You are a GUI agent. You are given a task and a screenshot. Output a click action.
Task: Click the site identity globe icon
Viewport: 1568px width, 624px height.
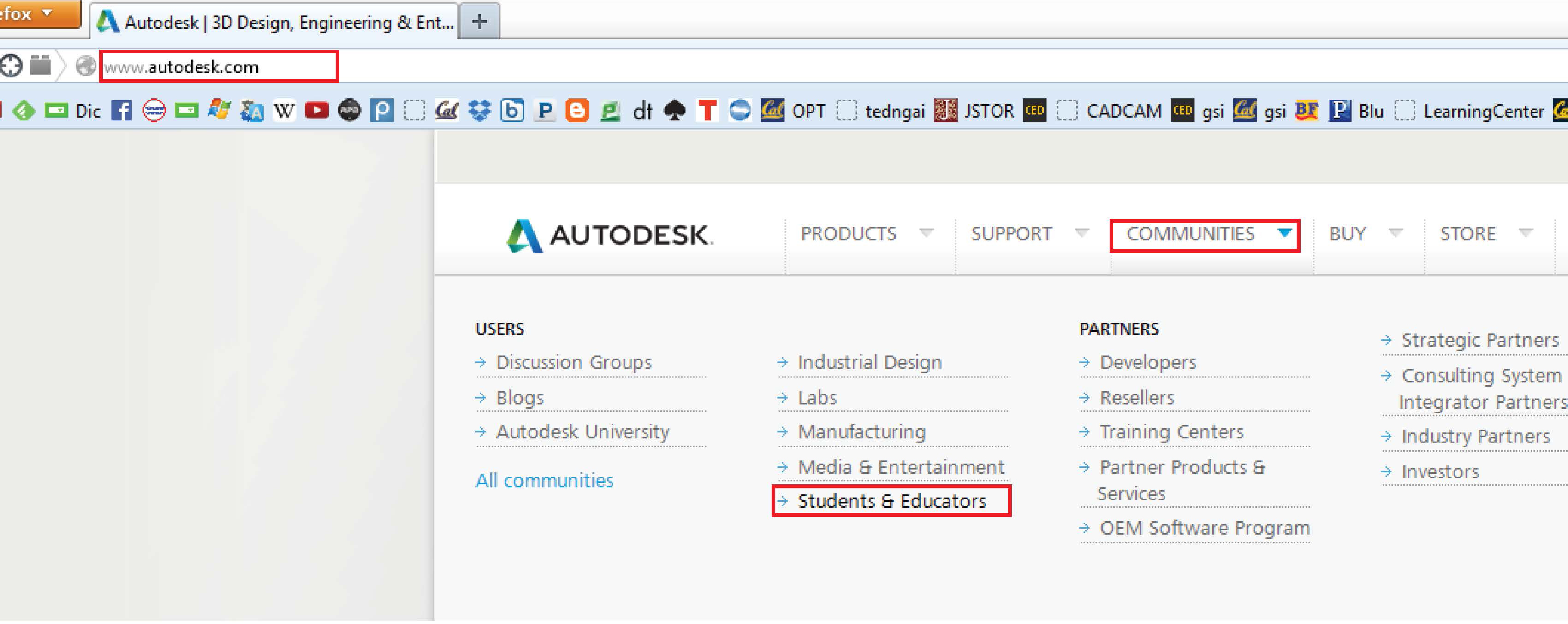point(86,66)
